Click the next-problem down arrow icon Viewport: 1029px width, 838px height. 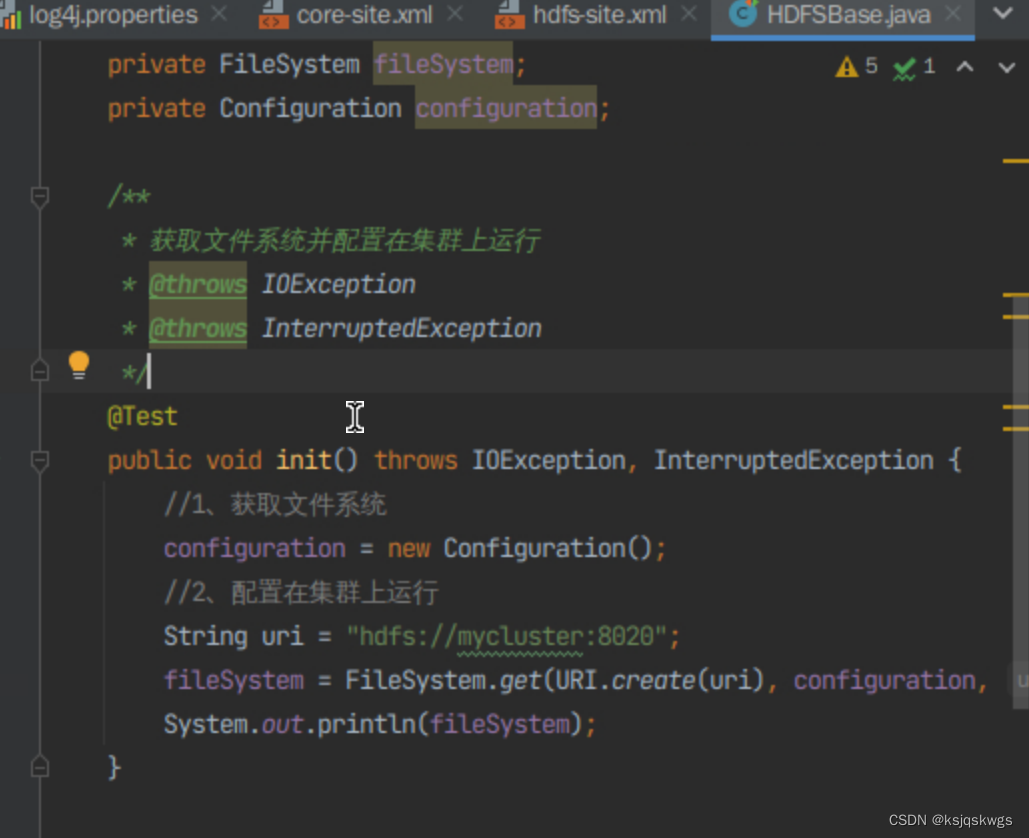(1006, 65)
